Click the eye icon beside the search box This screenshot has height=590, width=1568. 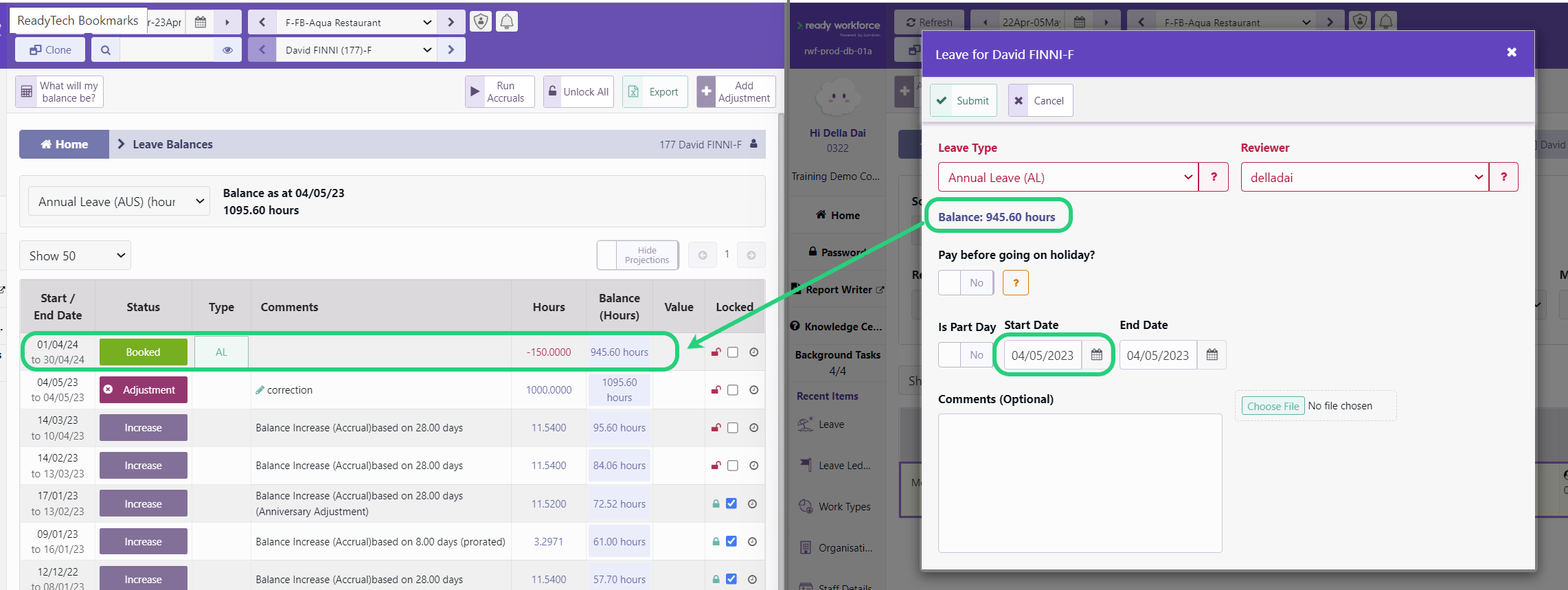pyautogui.click(x=227, y=50)
